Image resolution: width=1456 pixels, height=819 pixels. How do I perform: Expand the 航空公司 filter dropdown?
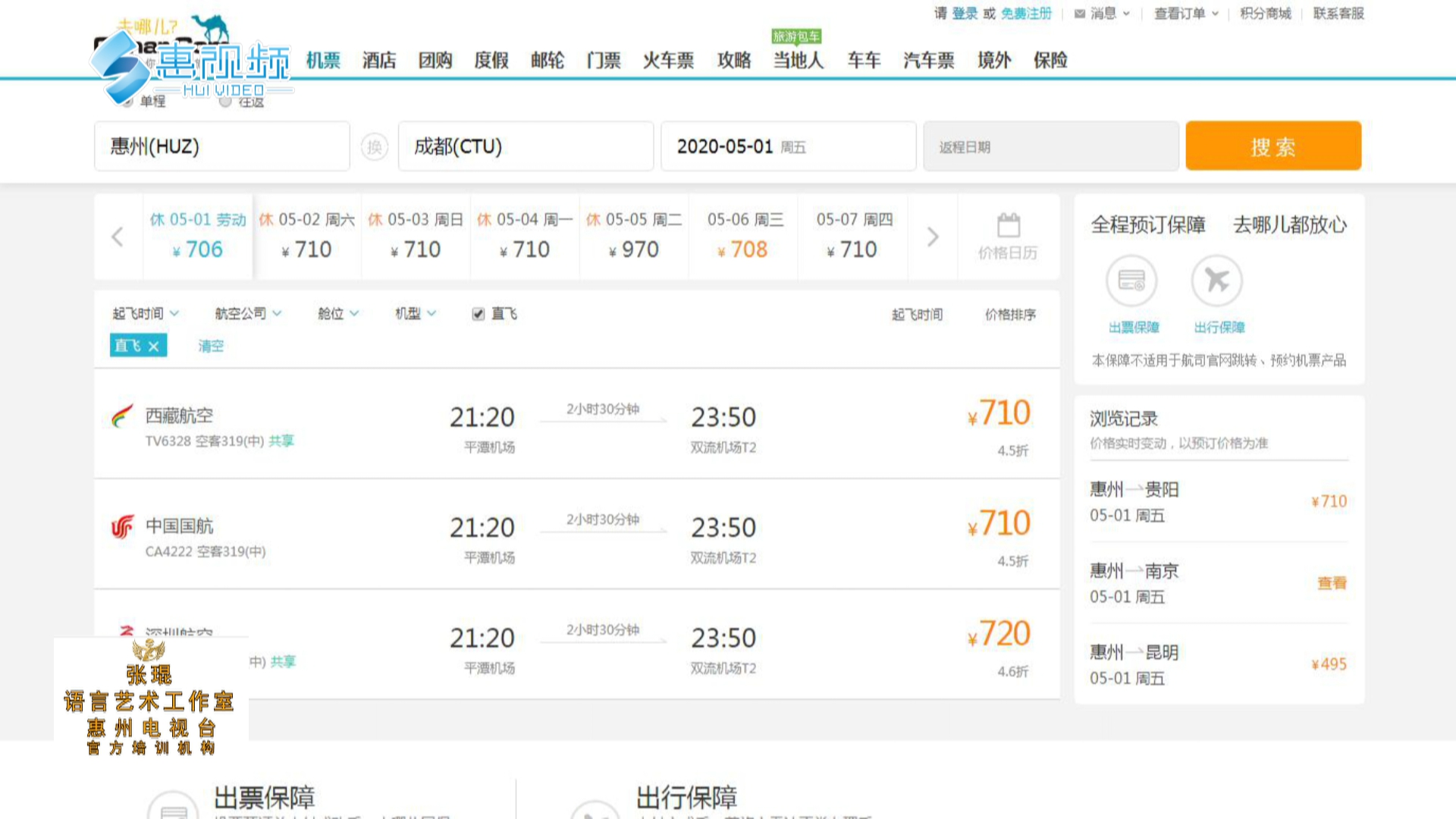tap(248, 313)
